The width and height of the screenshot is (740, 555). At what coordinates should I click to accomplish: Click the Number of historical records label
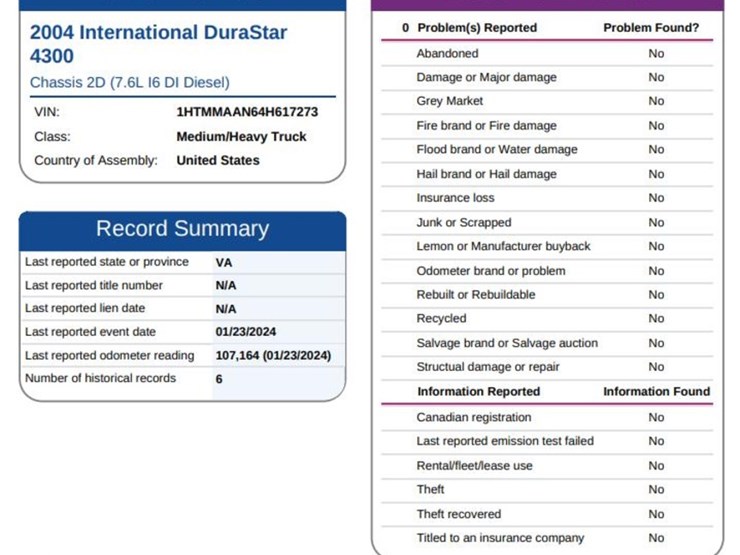(100, 378)
